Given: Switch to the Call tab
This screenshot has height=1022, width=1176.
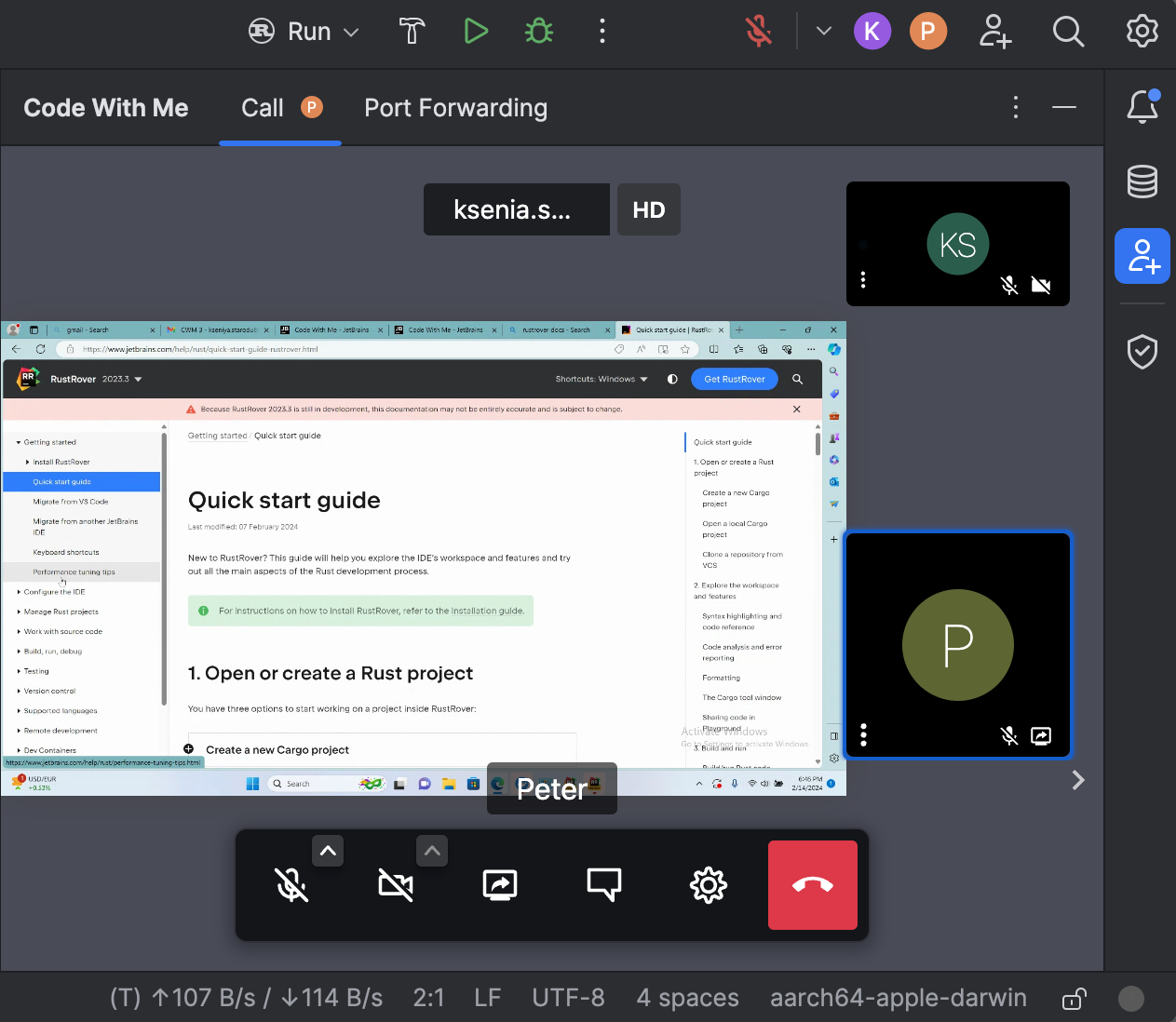Looking at the screenshot, I should pyautogui.click(x=262, y=107).
